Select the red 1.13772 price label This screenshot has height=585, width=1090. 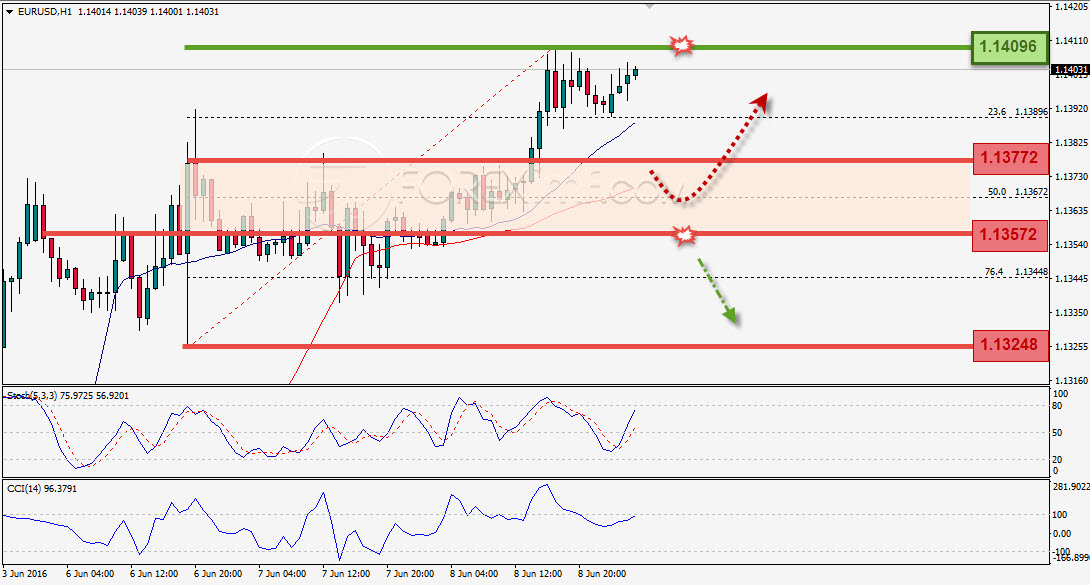tap(1010, 158)
